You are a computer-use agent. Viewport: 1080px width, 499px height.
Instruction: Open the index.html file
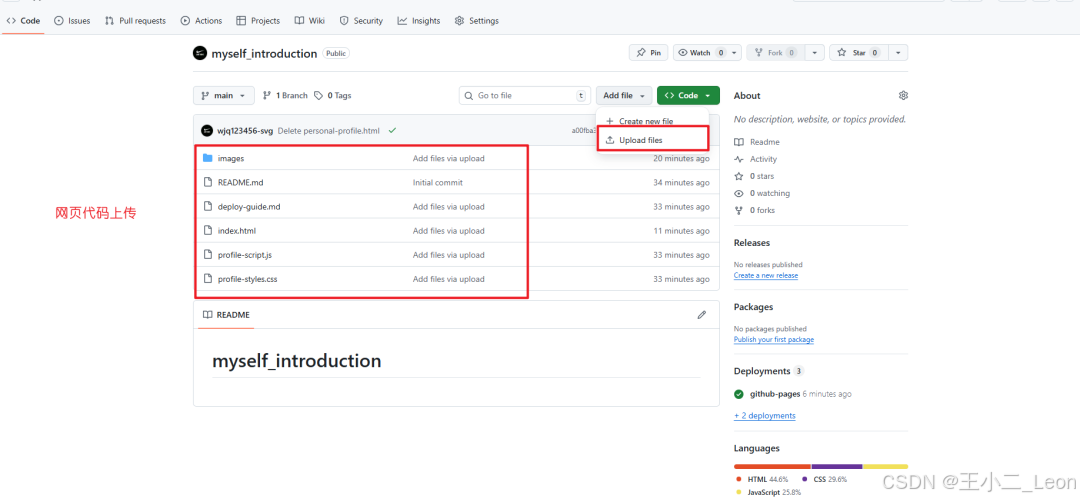pyautogui.click(x=237, y=231)
